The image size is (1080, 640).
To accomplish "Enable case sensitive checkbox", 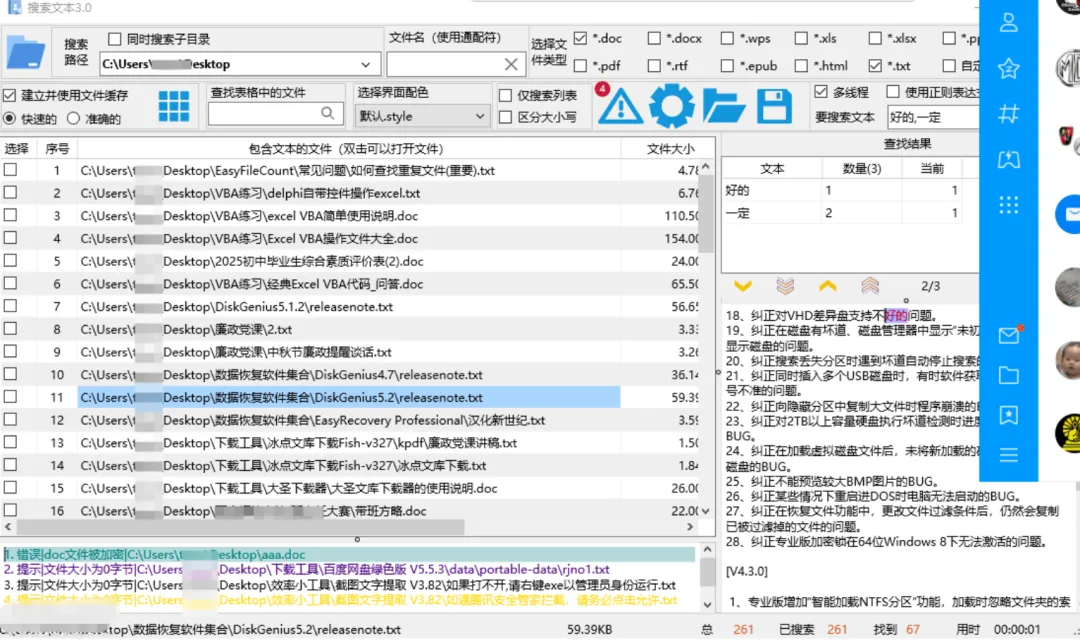I will [x=505, y=117].
